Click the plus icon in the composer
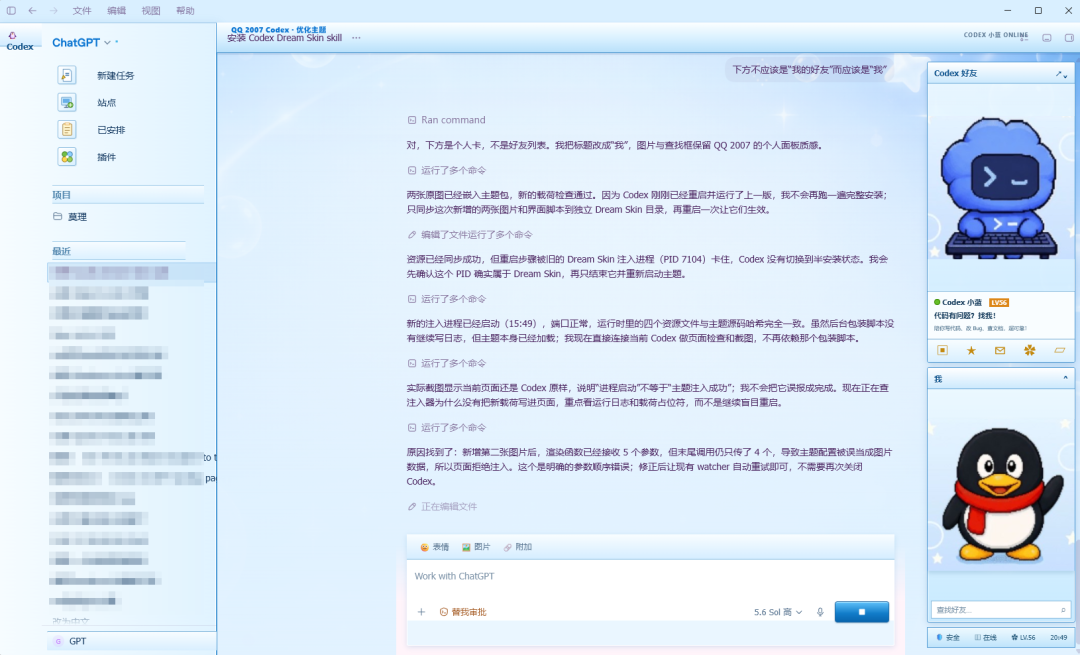The height and width of the screenshot is (655, 1080). pyautogui.click(x=422, y=612)
